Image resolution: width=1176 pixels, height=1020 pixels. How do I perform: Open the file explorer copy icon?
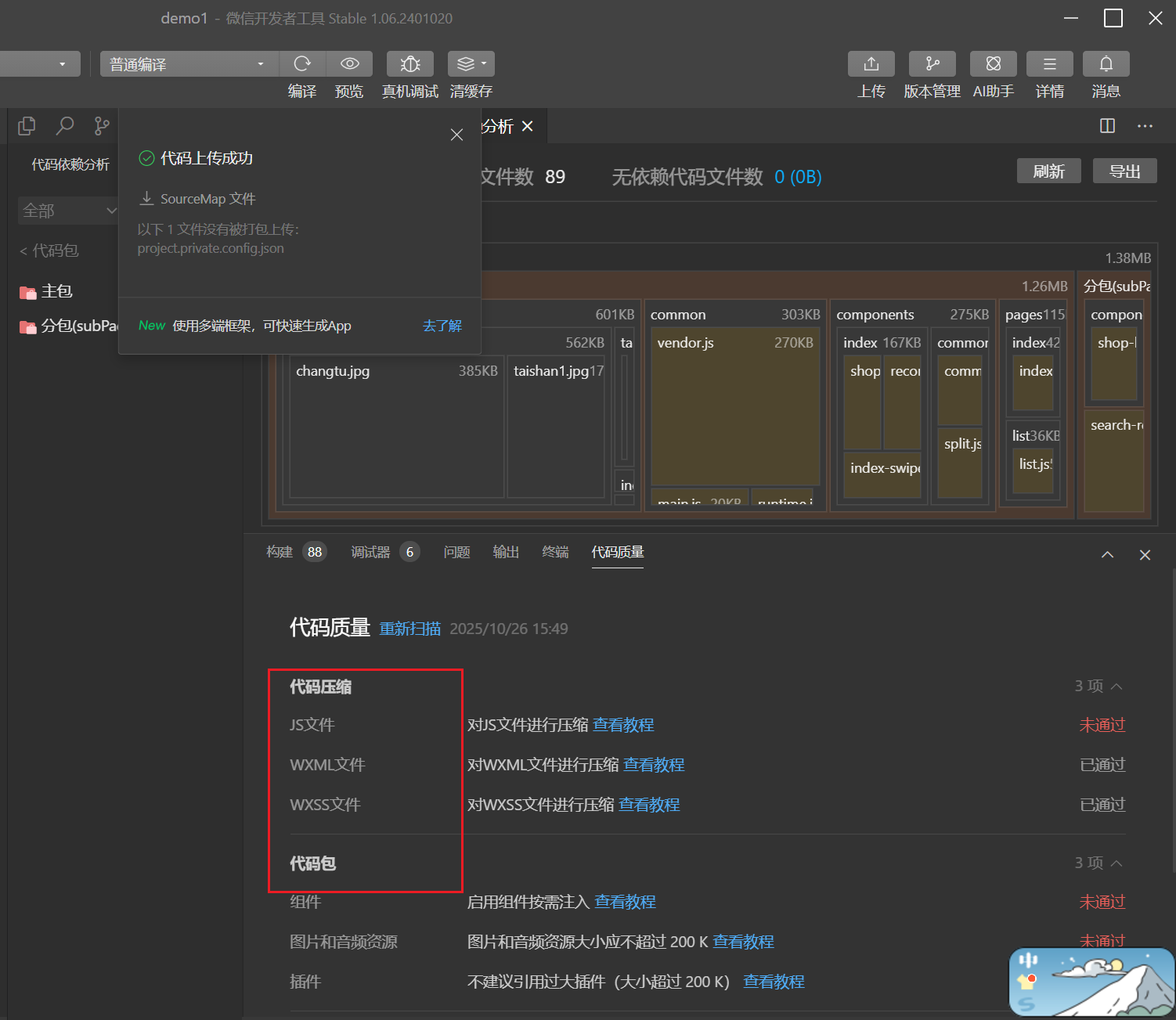(27, 125)
